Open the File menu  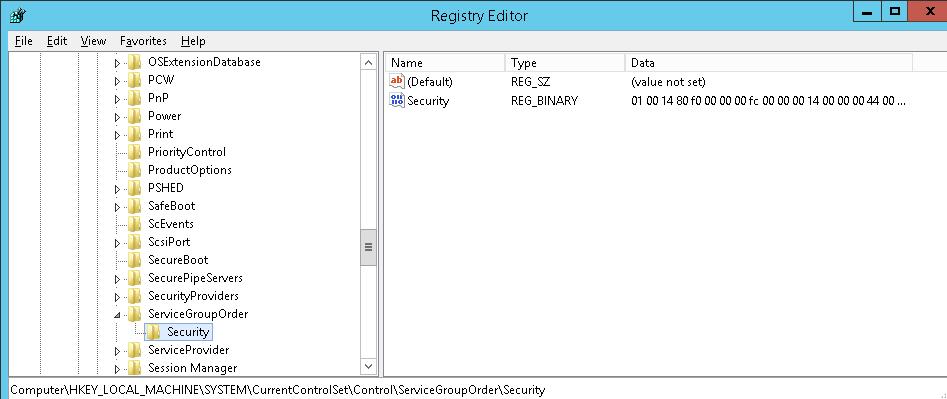tap(24, 41)
